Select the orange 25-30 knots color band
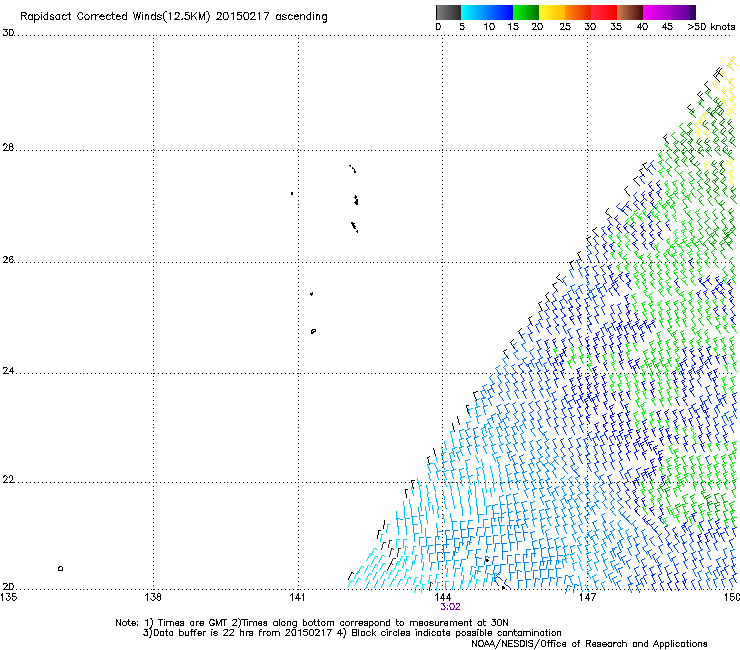The width and height of the screenshot is (740, 650). (578, 12)
